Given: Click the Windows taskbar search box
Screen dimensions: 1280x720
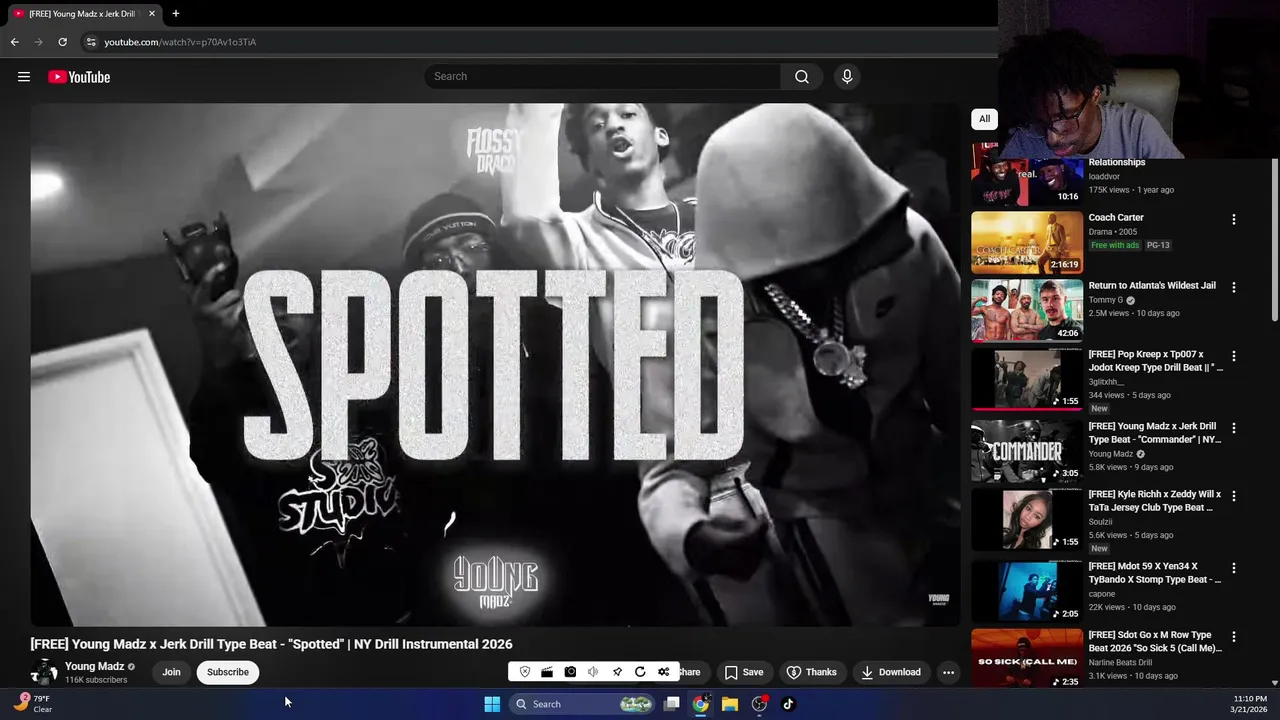Looking at the screenshot, I should tap(583, 704).
